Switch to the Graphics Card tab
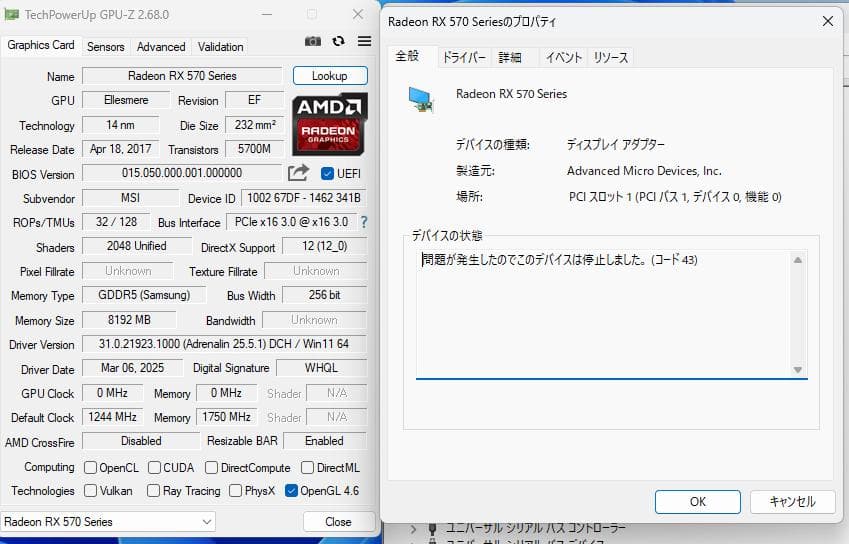The image size is (849, 544). (x=41, y=45)
